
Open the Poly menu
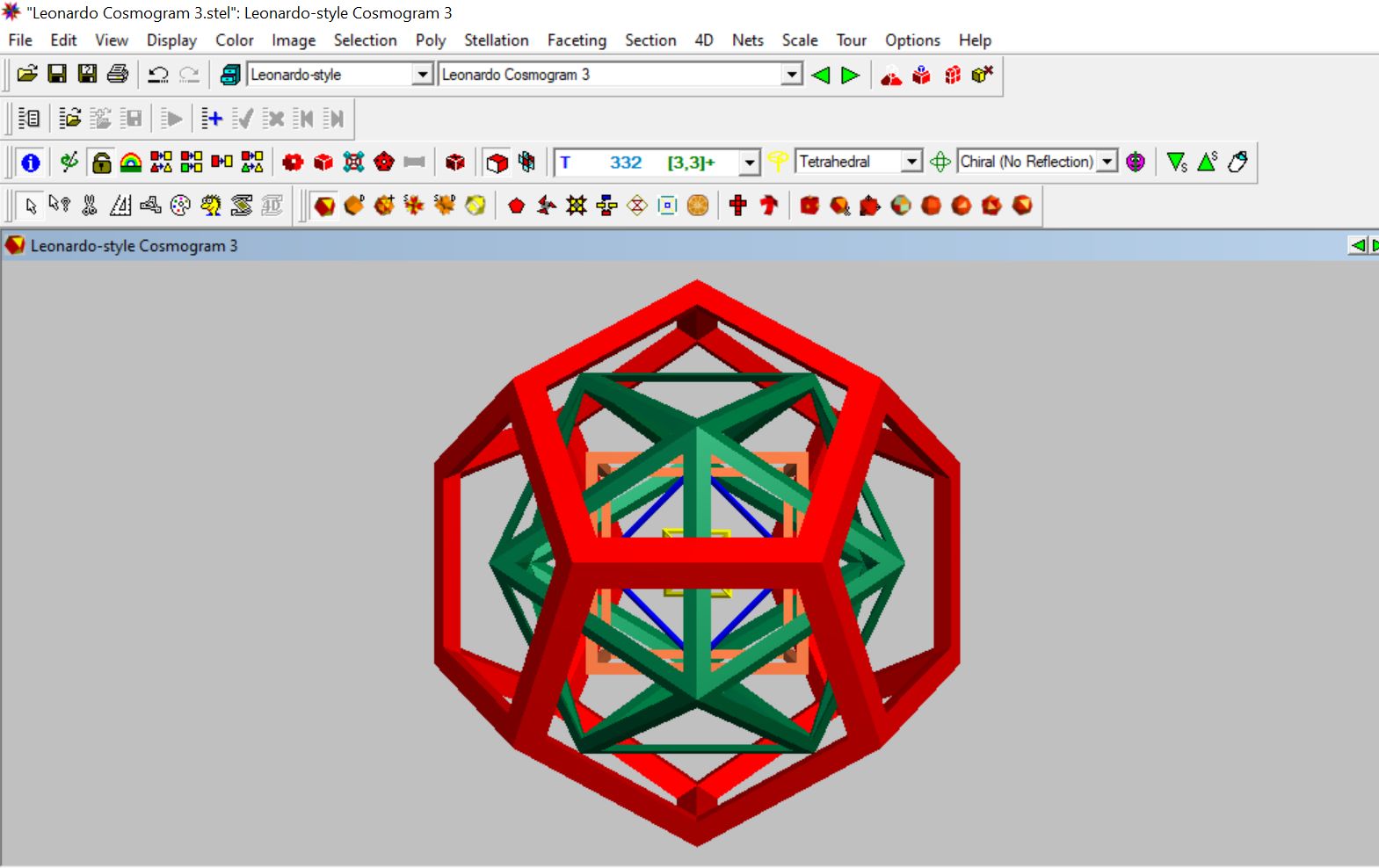(x=431, y=40)
